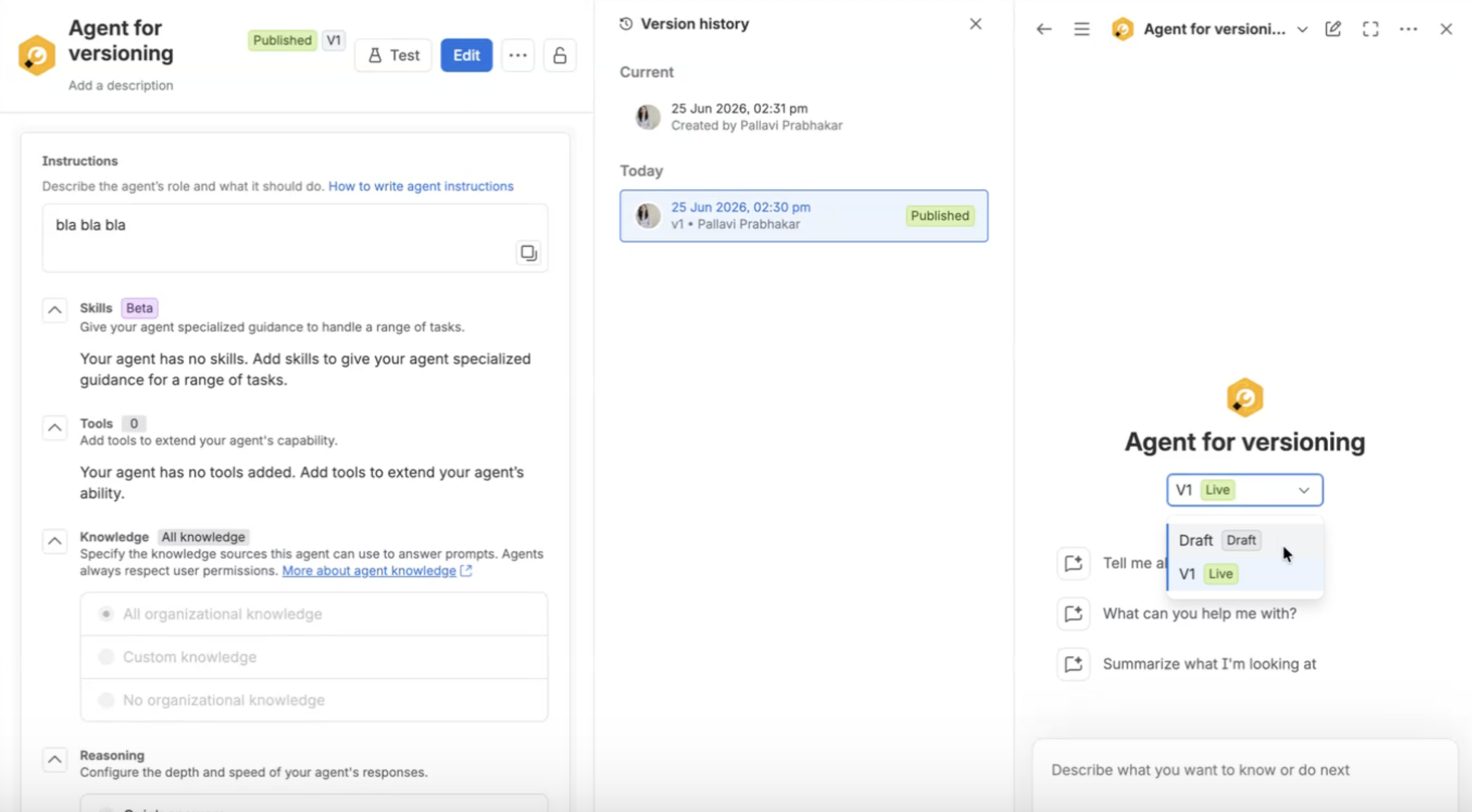
Task: Open the V1 Live version dropdown
Action: [x=1245, y=490]
